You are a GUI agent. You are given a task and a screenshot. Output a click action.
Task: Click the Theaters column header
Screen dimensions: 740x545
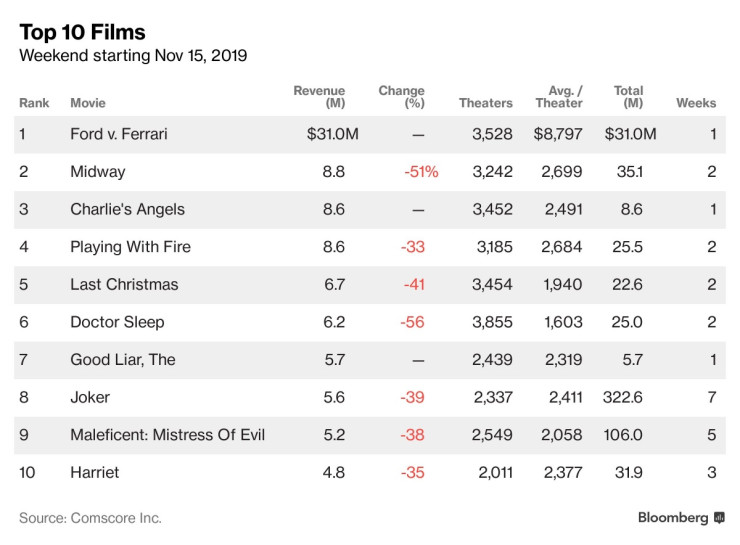(485, 103)
